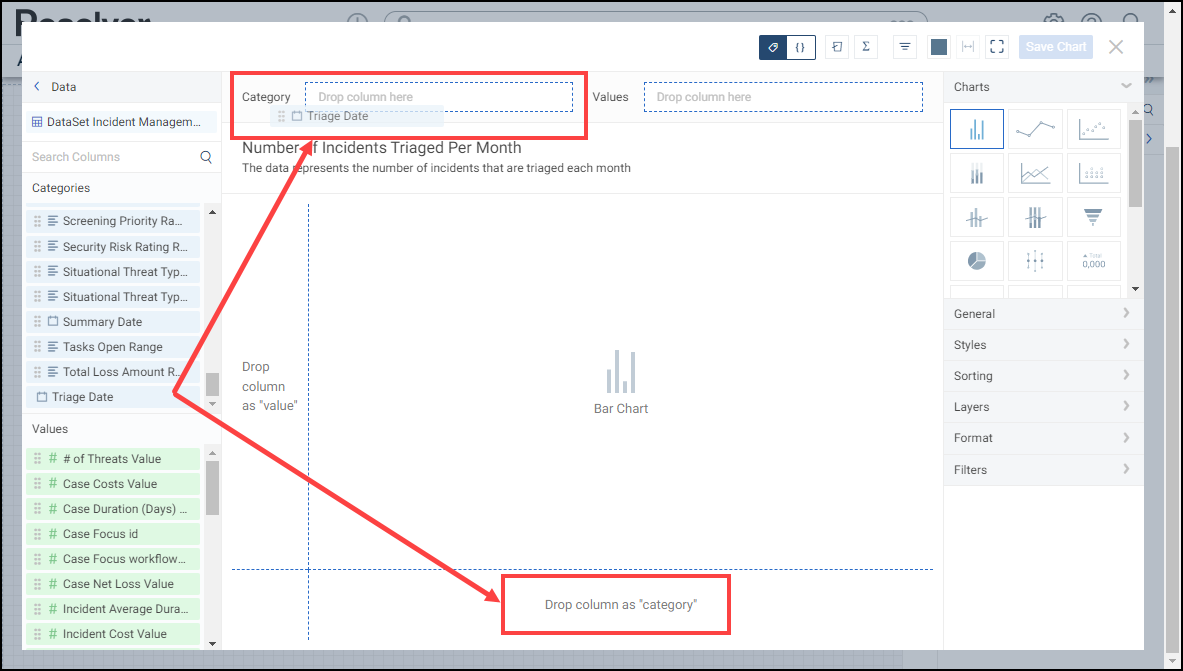Open the chart color square swatch
This screenshot has height=671, width=1183.
939,47
